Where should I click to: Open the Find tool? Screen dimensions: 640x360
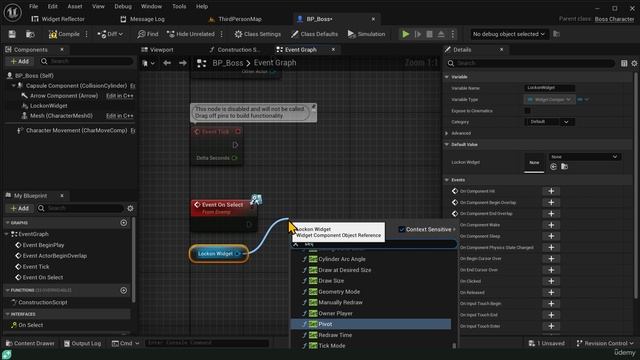tap(148, 34)
